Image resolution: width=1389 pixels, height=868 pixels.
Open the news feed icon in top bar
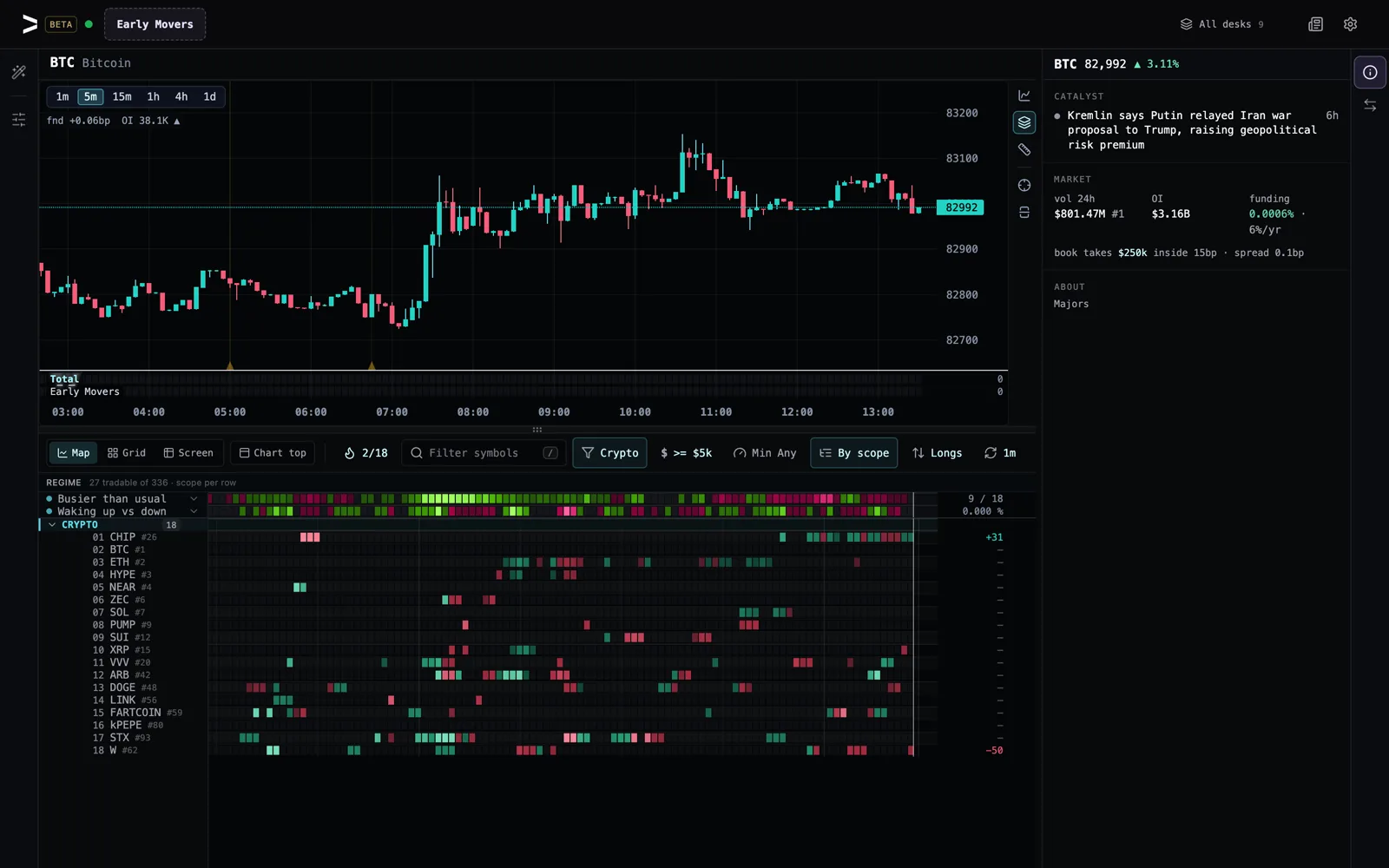pyautogui.click(x=1316, y=24)
